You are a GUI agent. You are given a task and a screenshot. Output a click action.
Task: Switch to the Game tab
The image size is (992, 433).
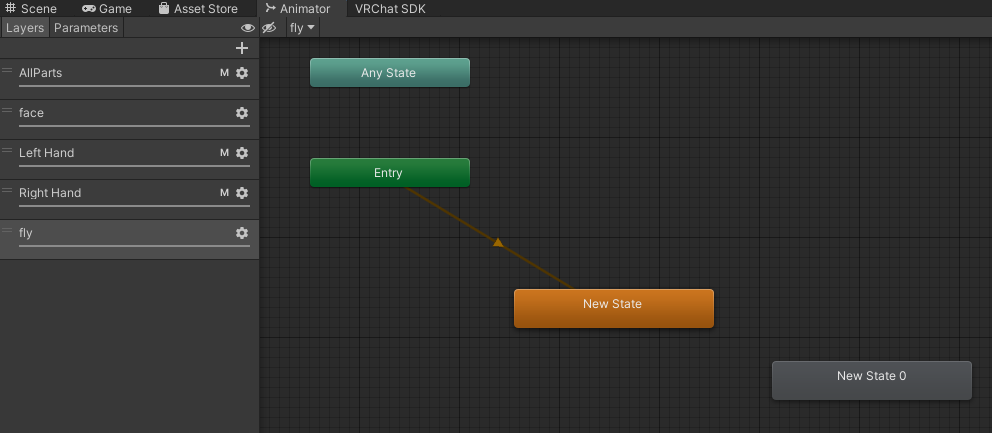click(x=107, y=9)
